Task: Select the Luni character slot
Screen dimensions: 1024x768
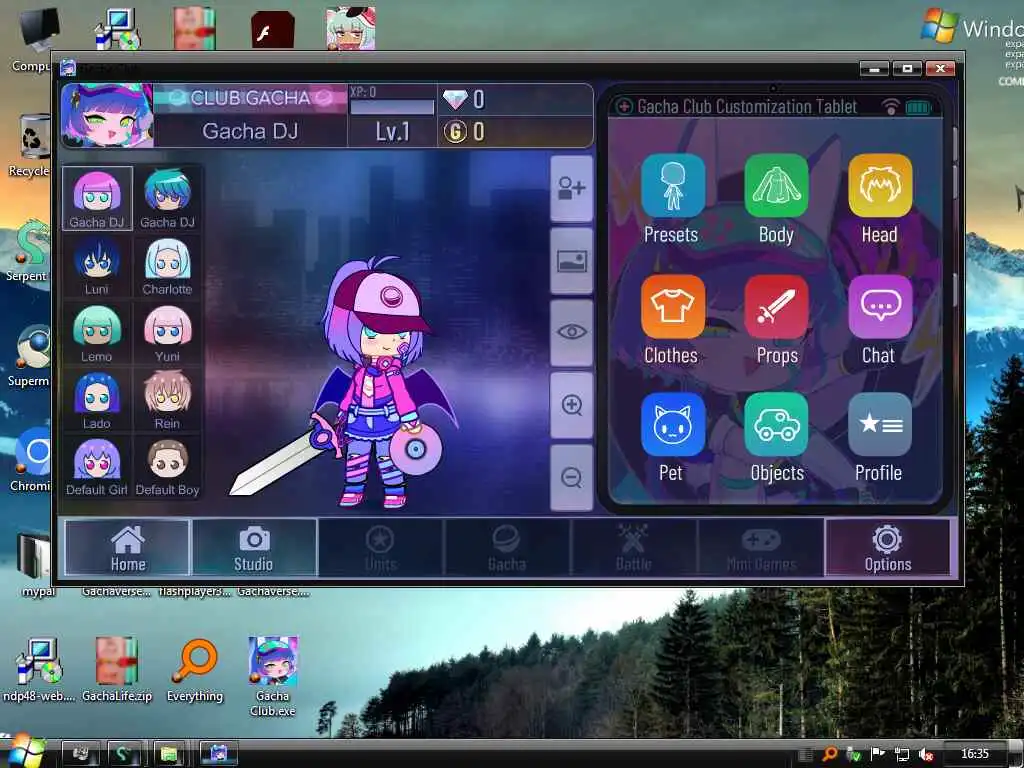Action: tap(97, 266)
